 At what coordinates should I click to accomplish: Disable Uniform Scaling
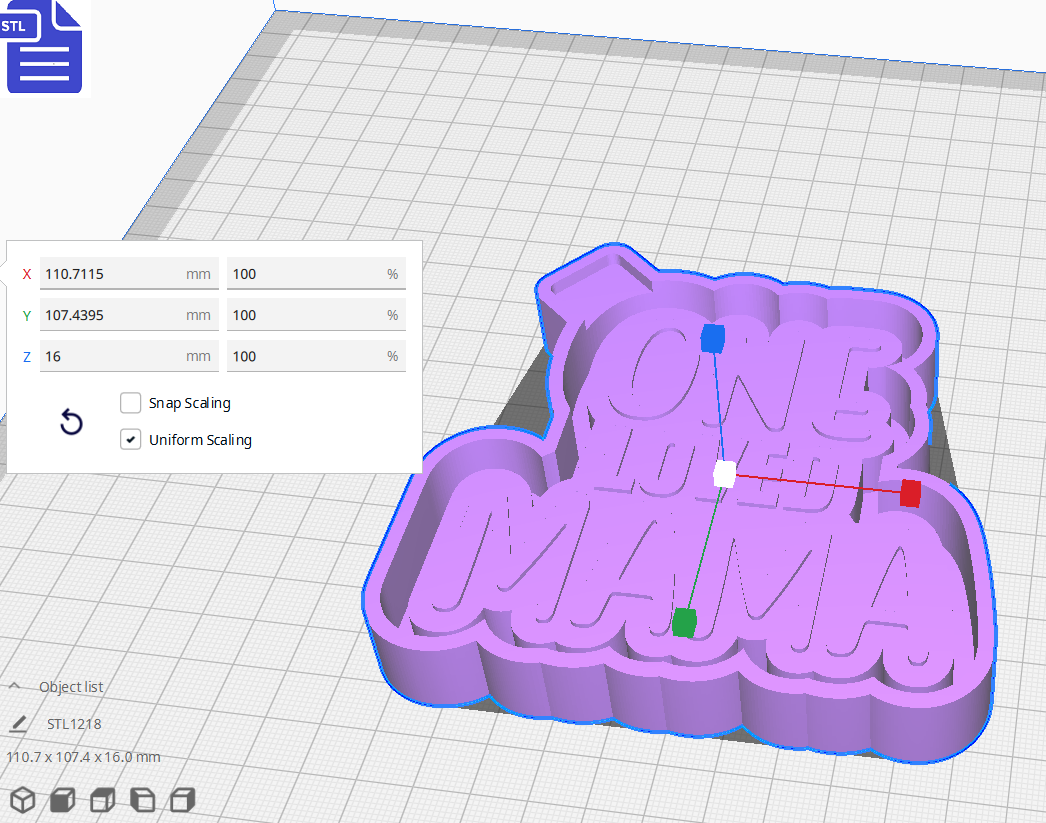tap(130, 439)
